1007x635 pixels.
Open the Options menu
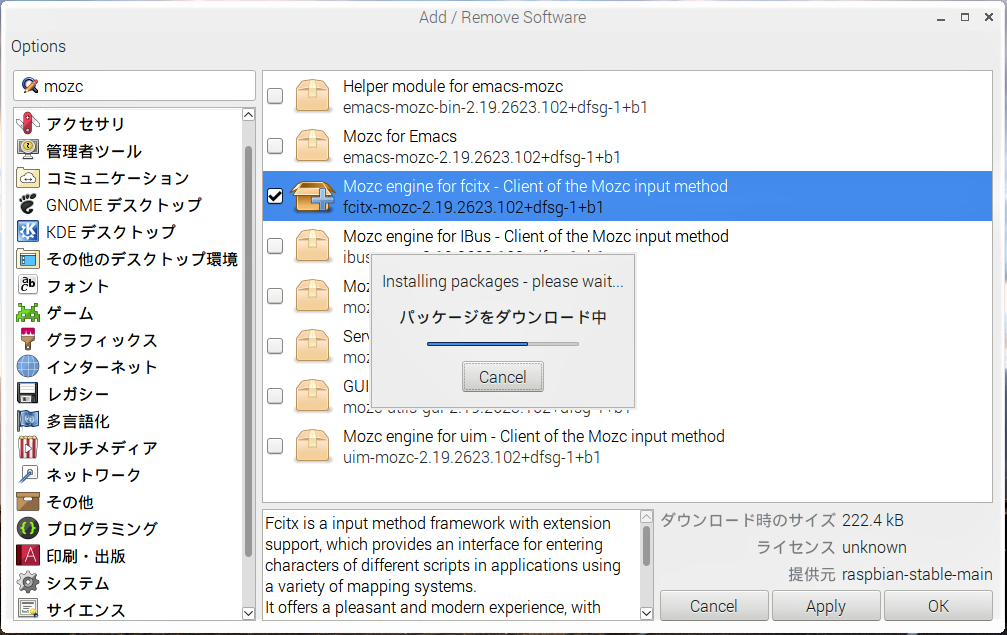pos(39,46)
